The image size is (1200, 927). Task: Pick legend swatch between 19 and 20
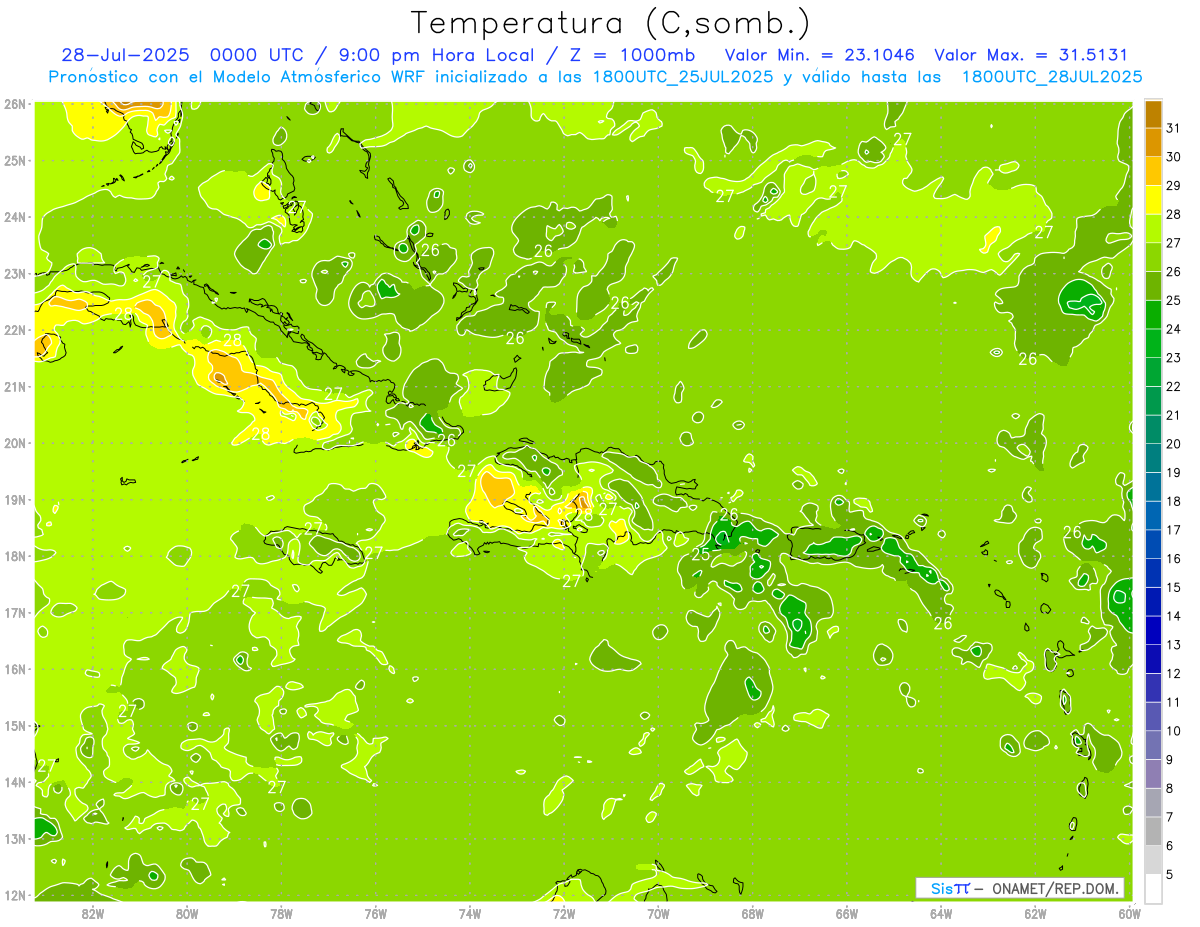[x=1153, y=458]
